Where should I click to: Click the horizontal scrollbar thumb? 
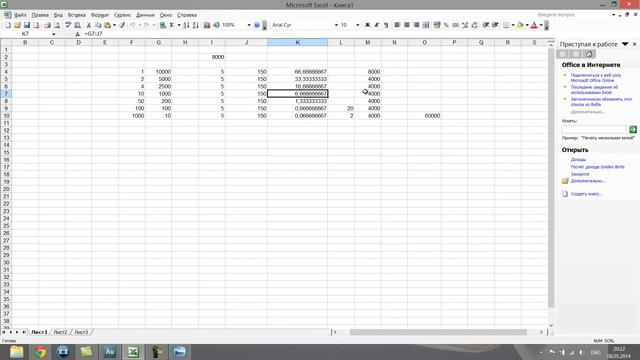coord(438,332)
